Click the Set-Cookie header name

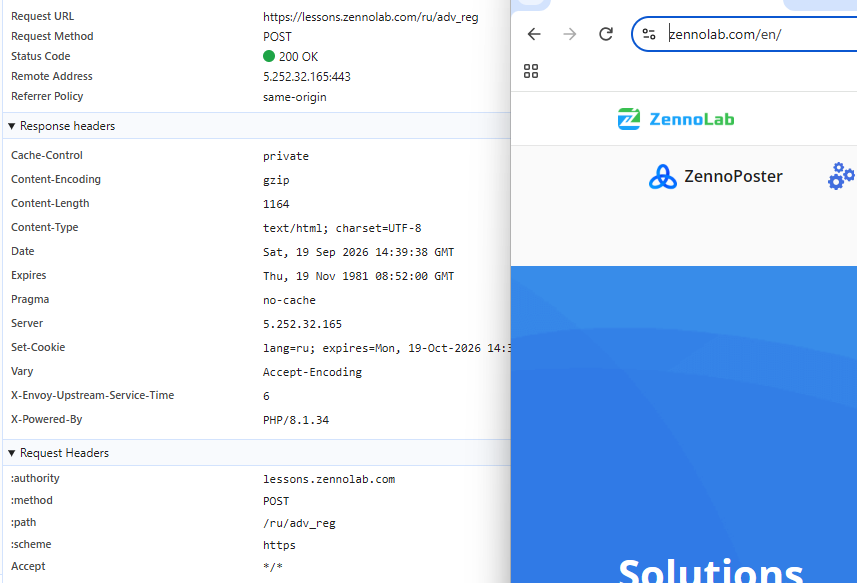(x=38, y=348)
